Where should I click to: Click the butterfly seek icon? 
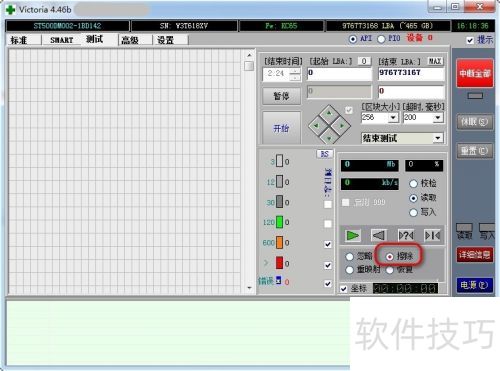[x=432, y=236]
